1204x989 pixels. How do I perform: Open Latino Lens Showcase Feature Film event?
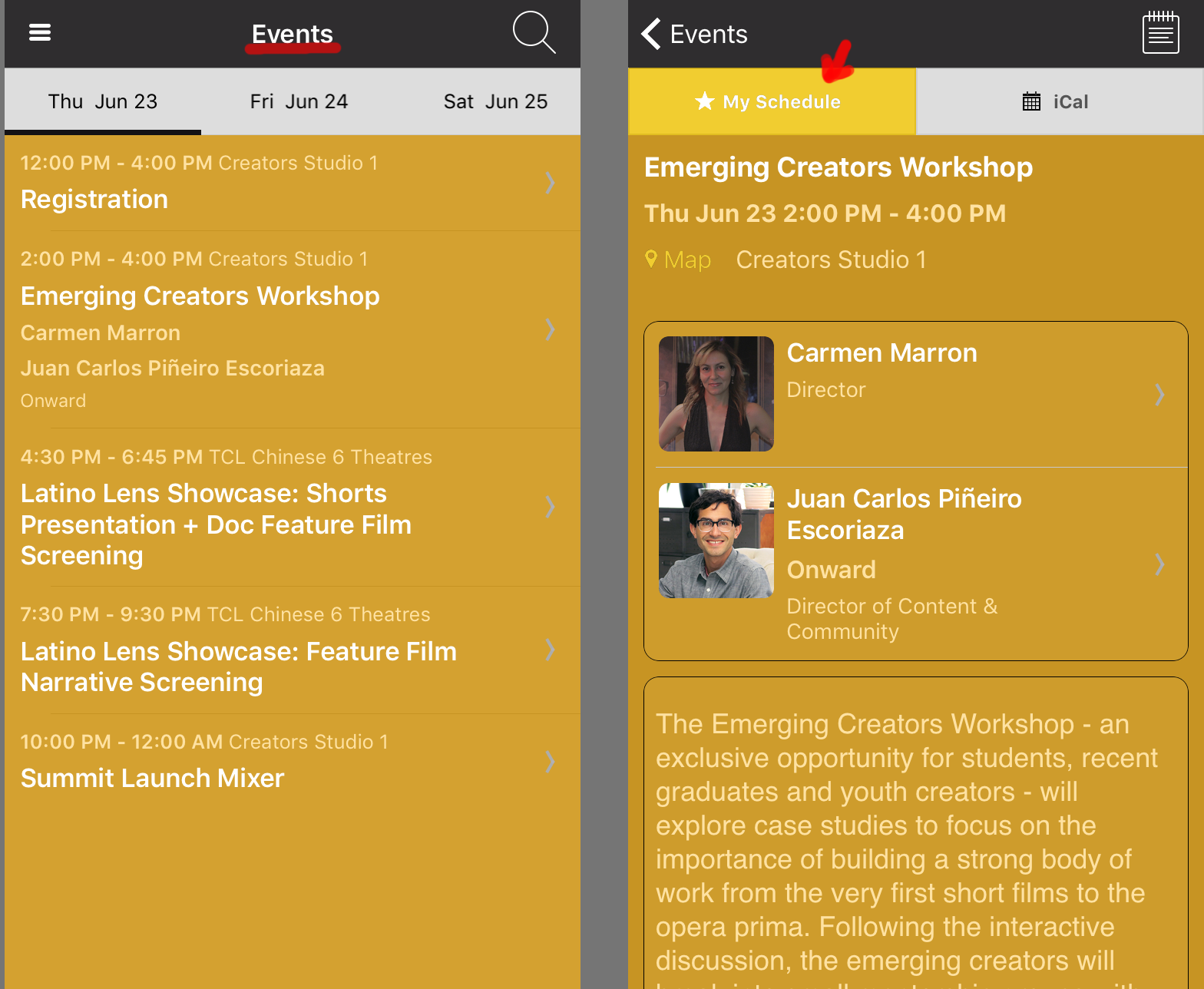[238, 666]
